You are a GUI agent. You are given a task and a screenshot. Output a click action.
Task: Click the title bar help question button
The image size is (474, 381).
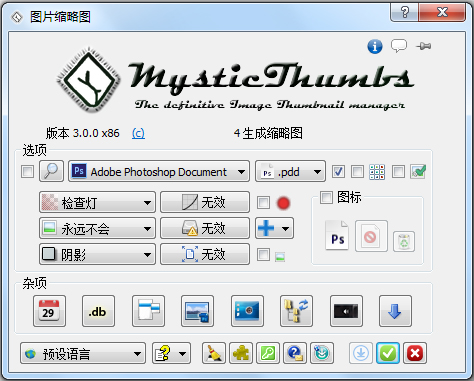[x=404, y=13]
